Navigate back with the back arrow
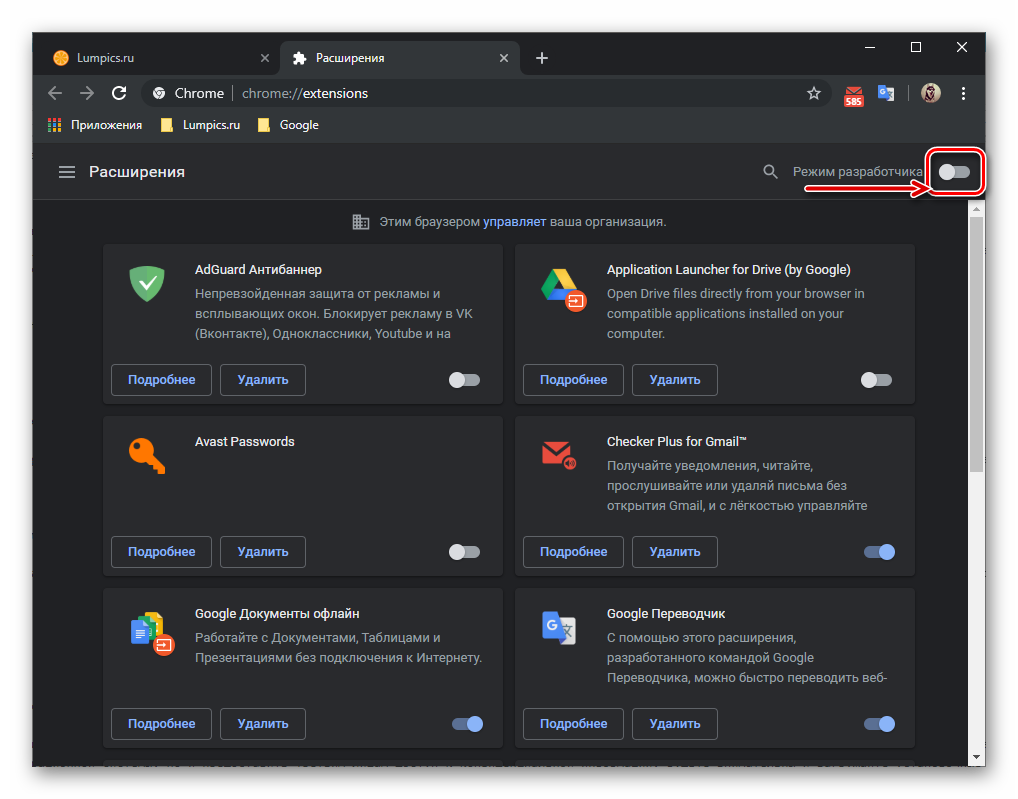The image size is (1018, 799). point(55,93)
